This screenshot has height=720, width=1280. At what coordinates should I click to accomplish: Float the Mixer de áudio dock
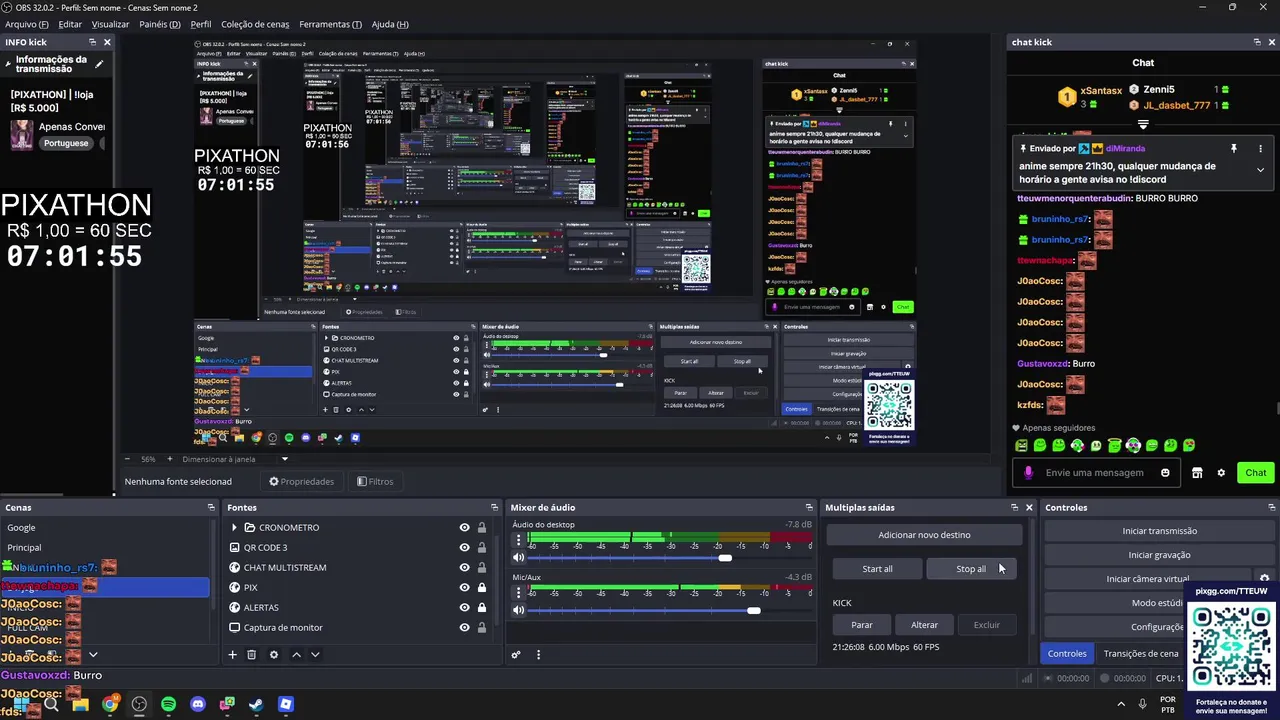(811, 508)
